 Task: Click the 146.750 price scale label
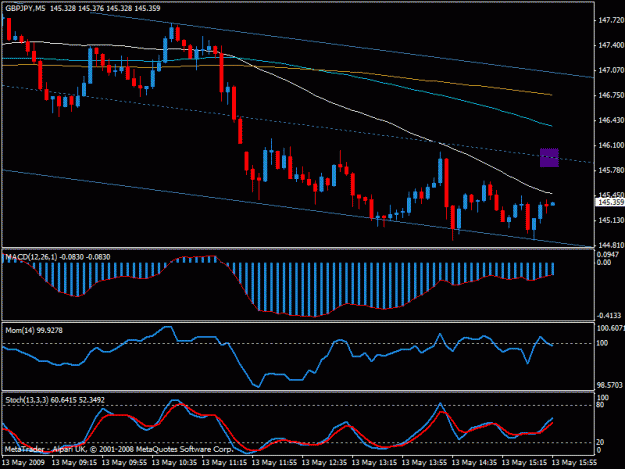pyautogui.click(x=611, y=95)
